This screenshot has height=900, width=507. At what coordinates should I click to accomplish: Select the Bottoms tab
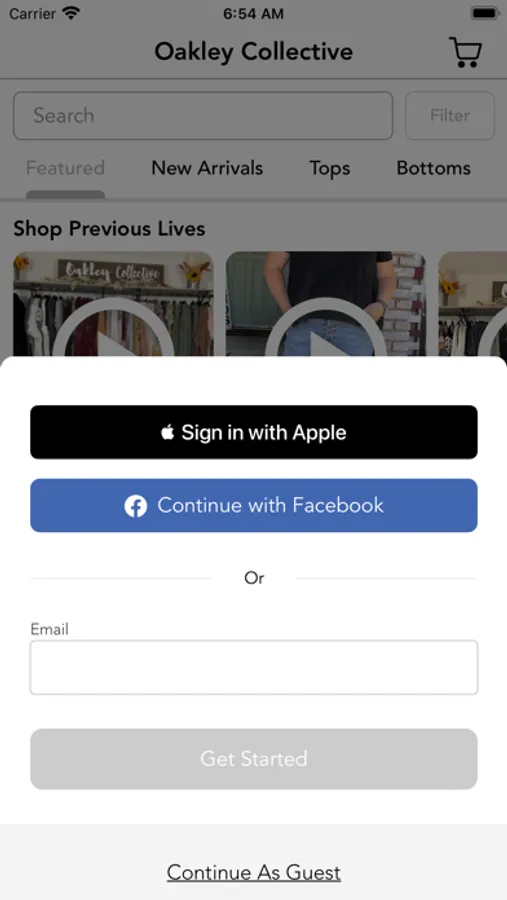434,168
